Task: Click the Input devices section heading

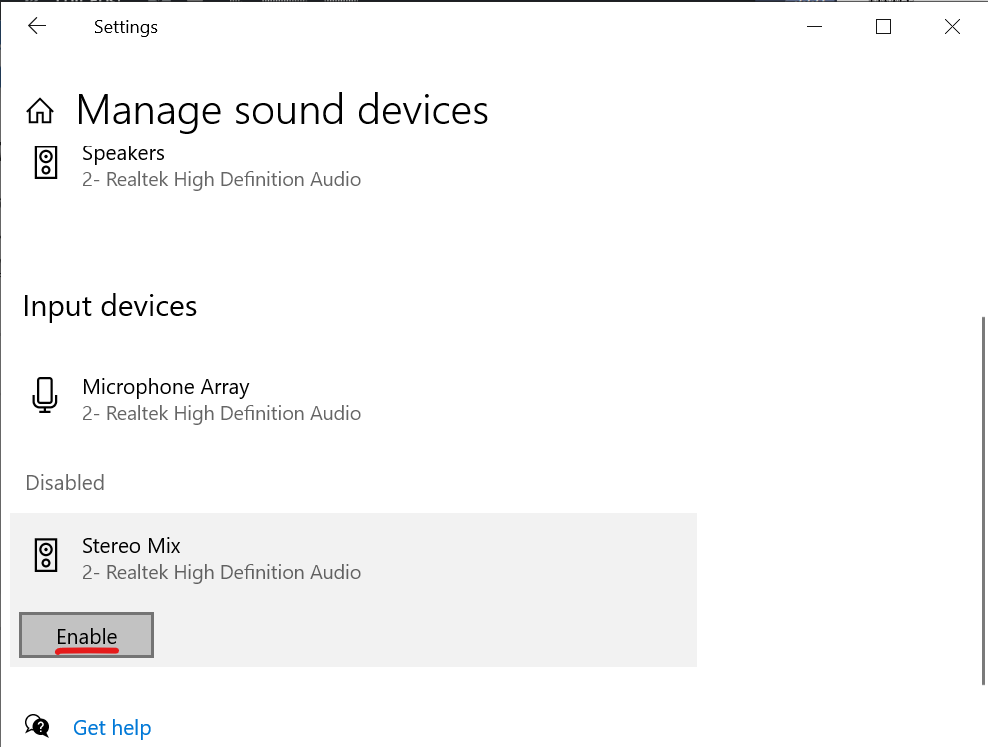Action: [110, 306]
